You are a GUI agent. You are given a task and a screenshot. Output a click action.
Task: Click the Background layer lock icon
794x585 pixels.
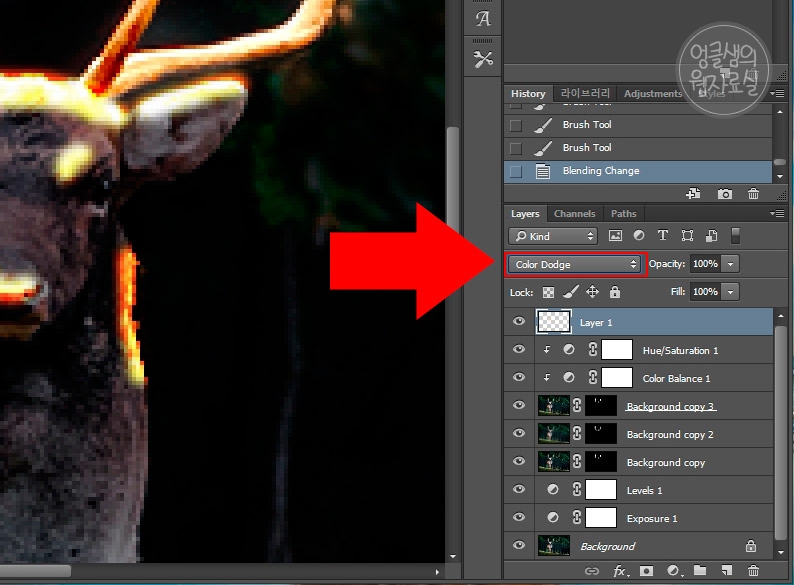click(750, 546)
